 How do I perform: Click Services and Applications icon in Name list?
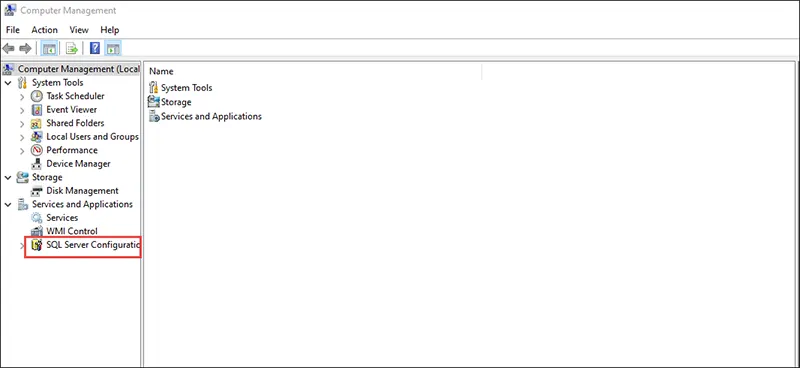click(x=154, y=116)
